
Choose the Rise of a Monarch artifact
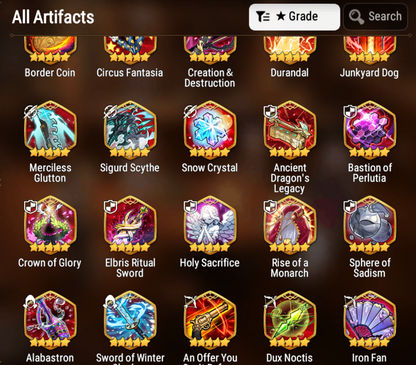point(290,225)
